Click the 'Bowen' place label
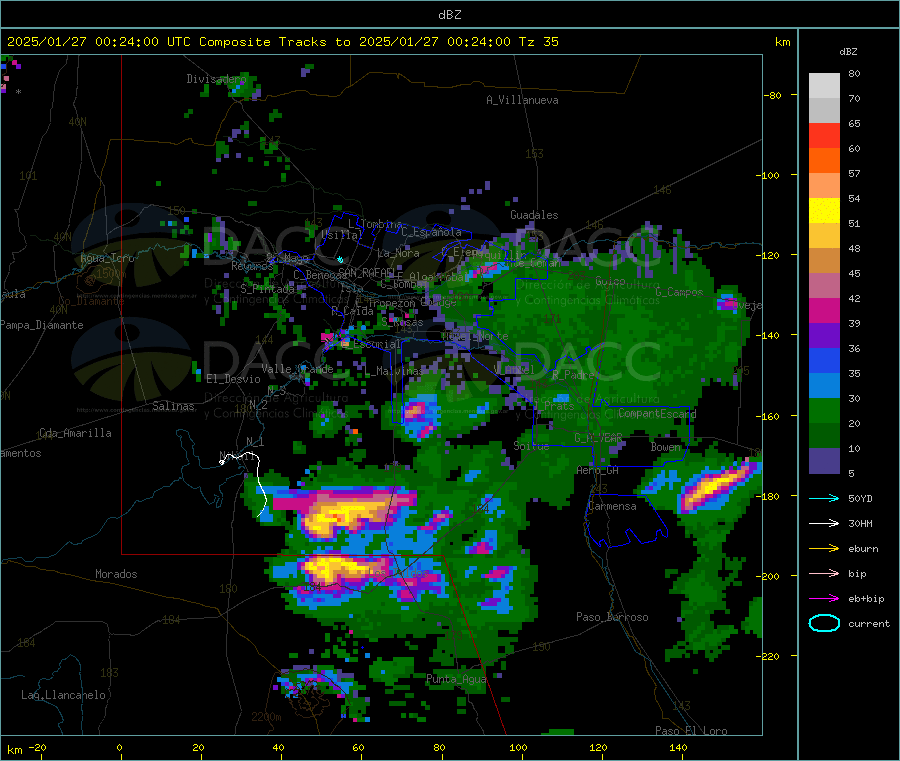 coord(666,447)
